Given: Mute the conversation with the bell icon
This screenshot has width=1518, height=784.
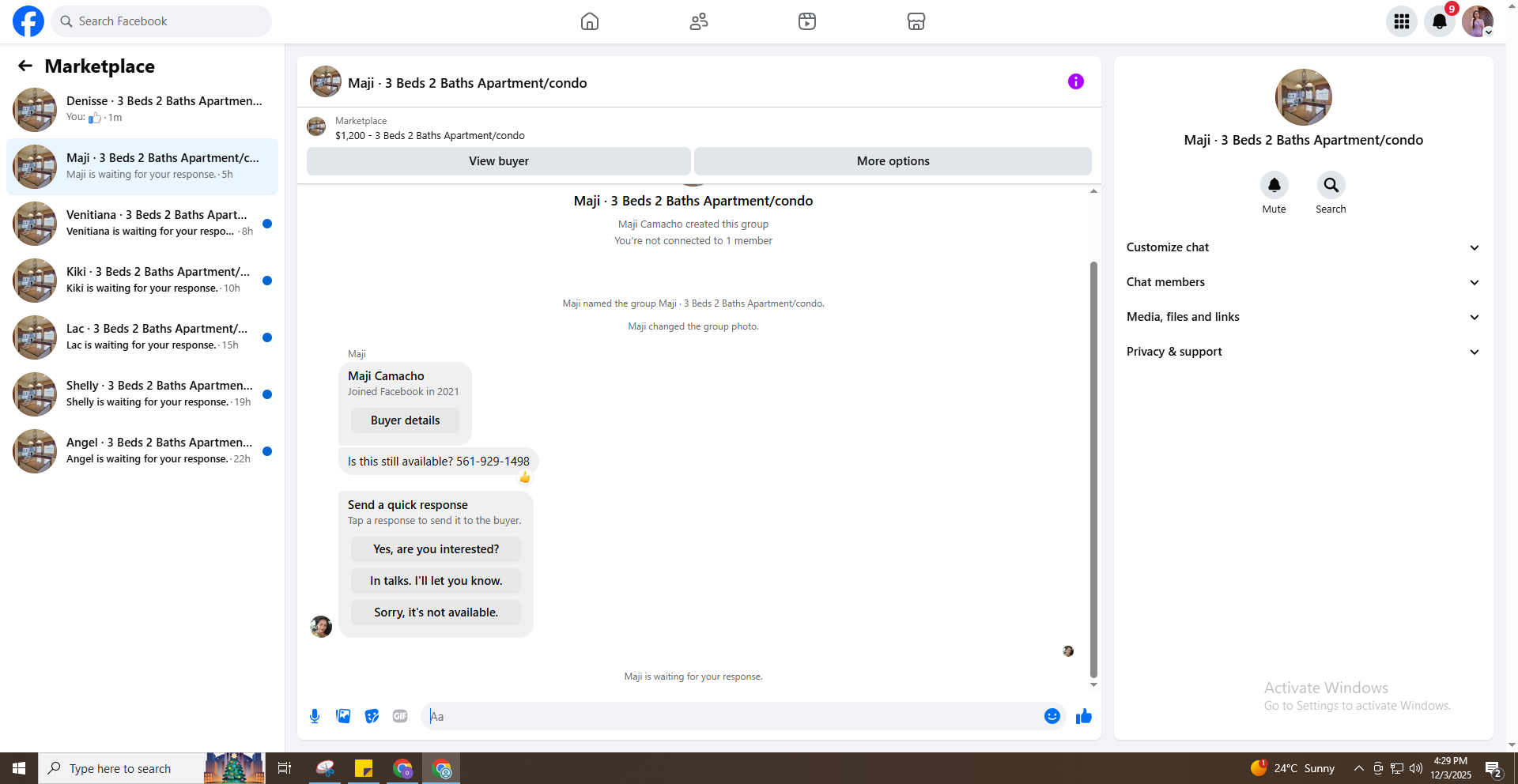Looking at the screenshot, I should pyautogui.click(x=1274, y=185).
